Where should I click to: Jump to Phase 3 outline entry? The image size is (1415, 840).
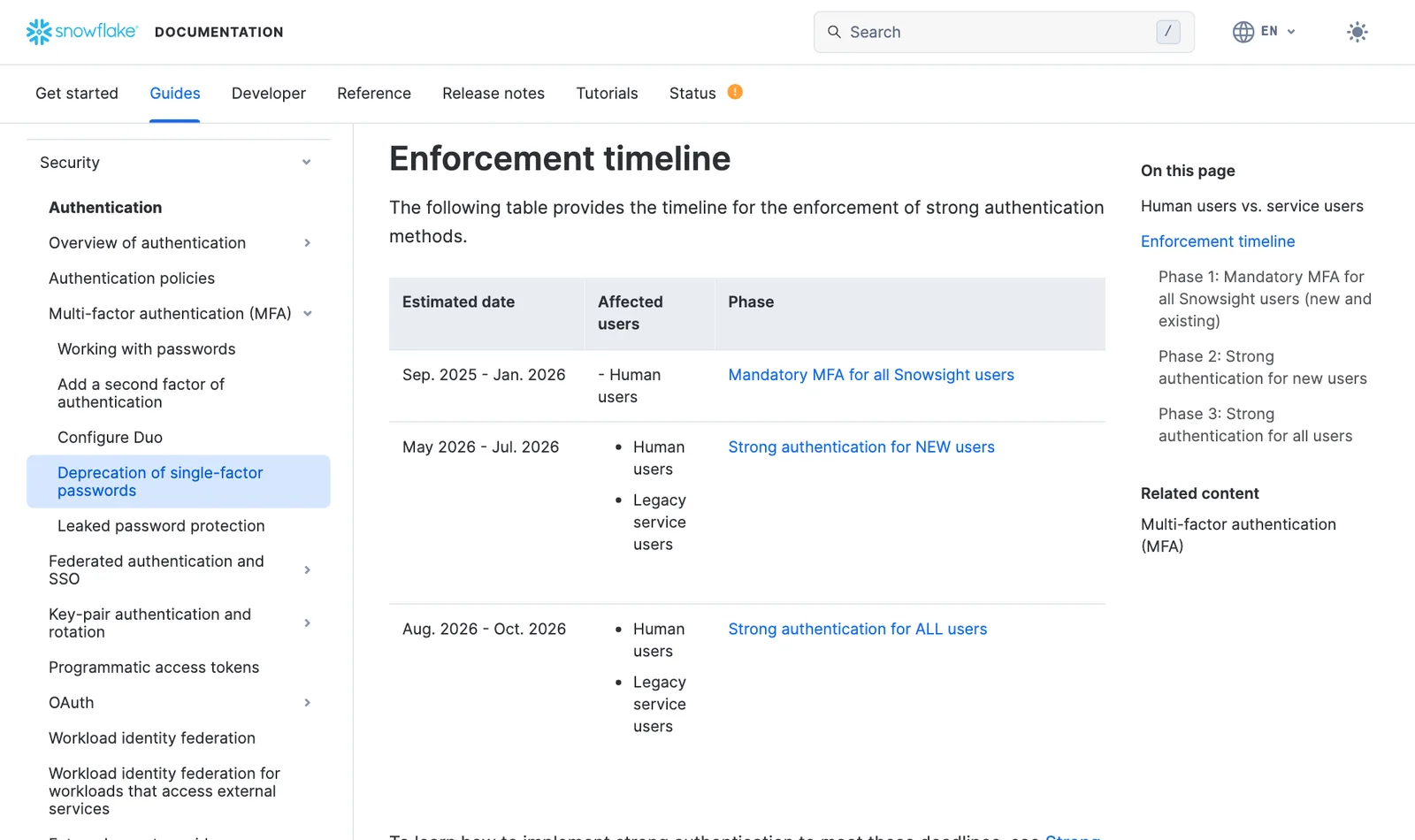tap(1256, 425)
